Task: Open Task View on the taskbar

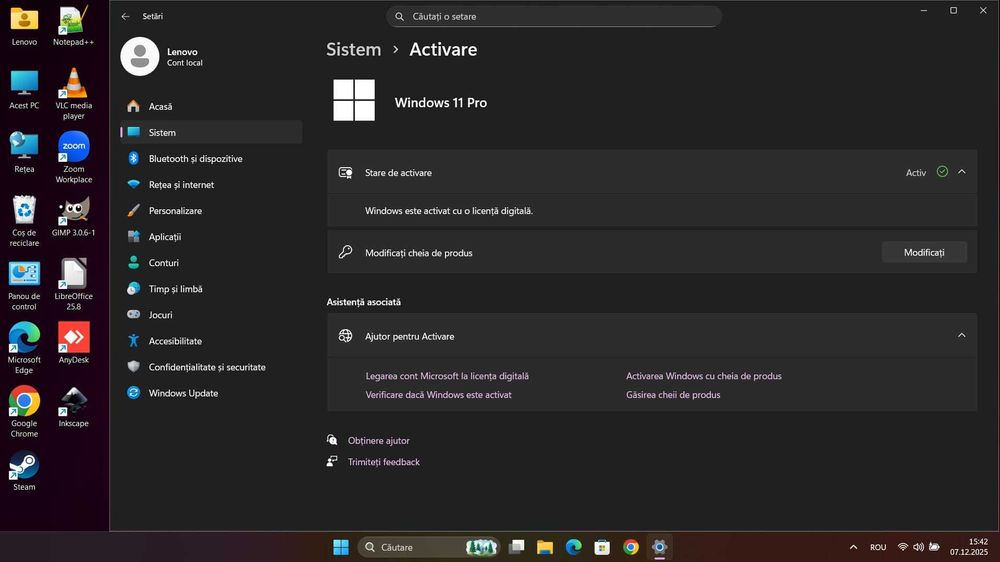Action: pyautogui.click(x=517, y=547)
